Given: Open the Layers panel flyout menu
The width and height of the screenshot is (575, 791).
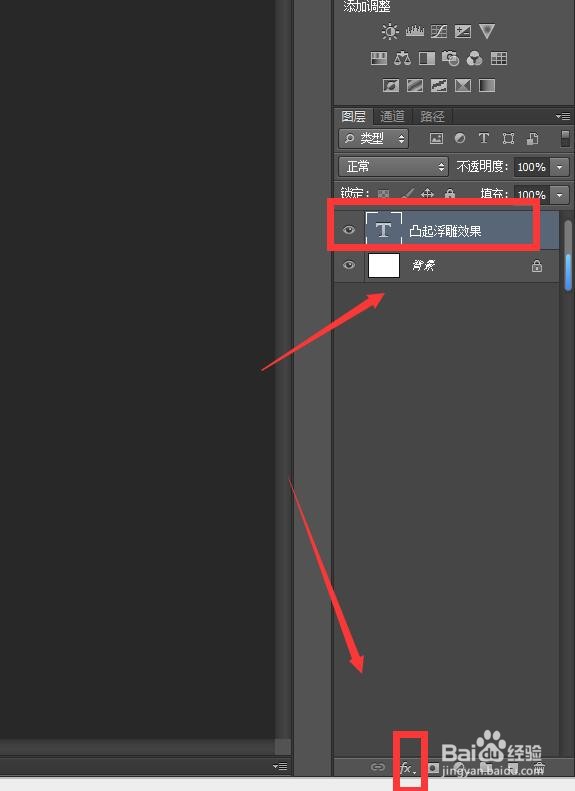Looking at the screenshot, I should click(x=563, y=117).
